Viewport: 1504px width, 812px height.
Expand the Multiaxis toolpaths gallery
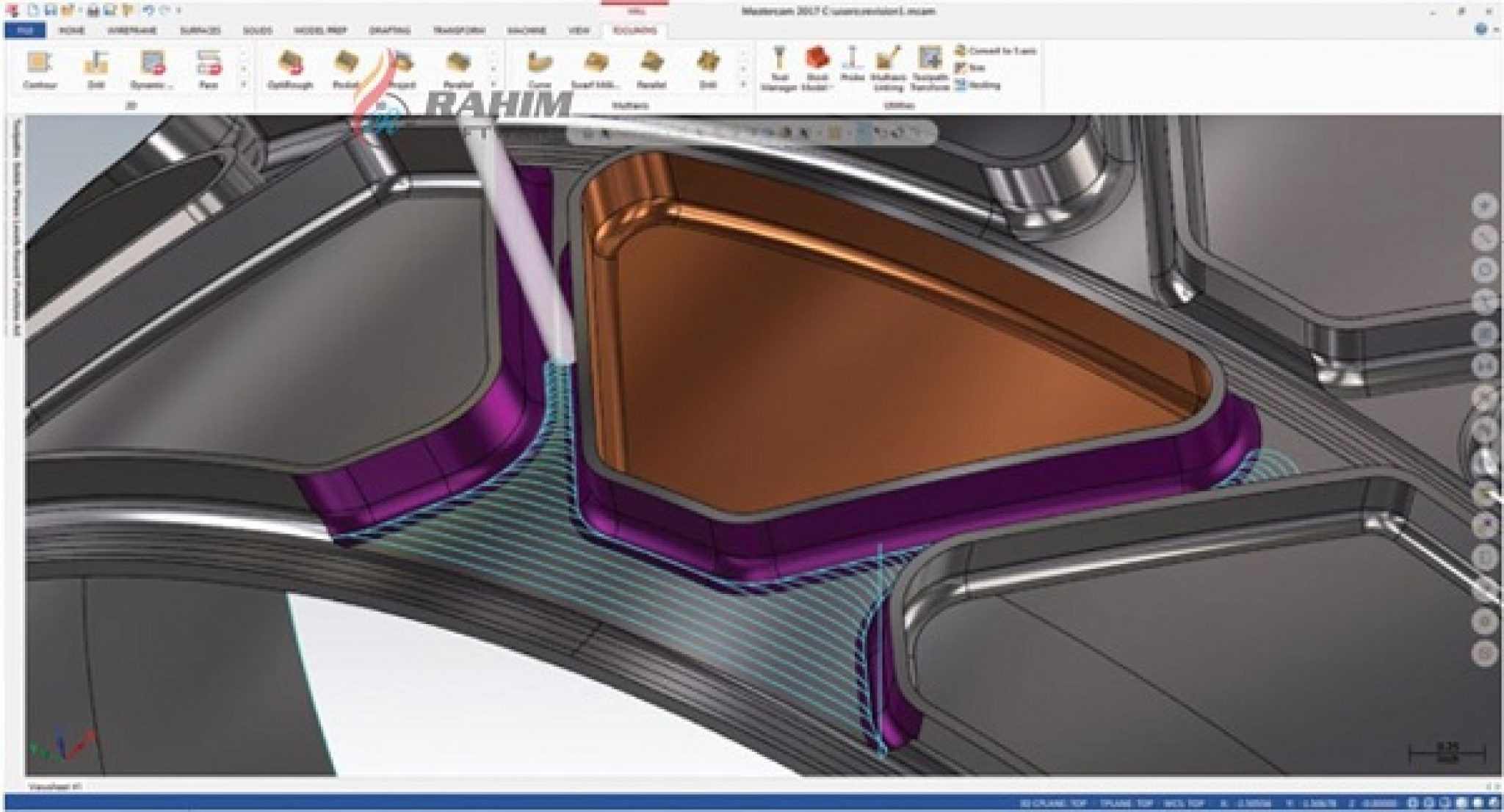pyautogui.click(x=742, y=85)
